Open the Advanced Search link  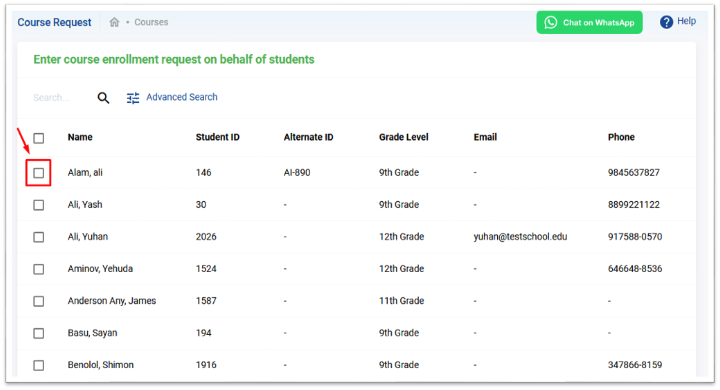point(182,97)
